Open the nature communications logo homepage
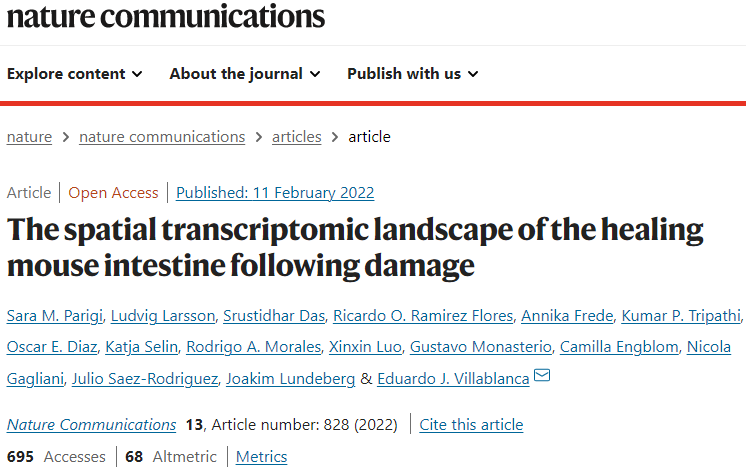Viewport: 746px width, 470px height. point(166,16)
